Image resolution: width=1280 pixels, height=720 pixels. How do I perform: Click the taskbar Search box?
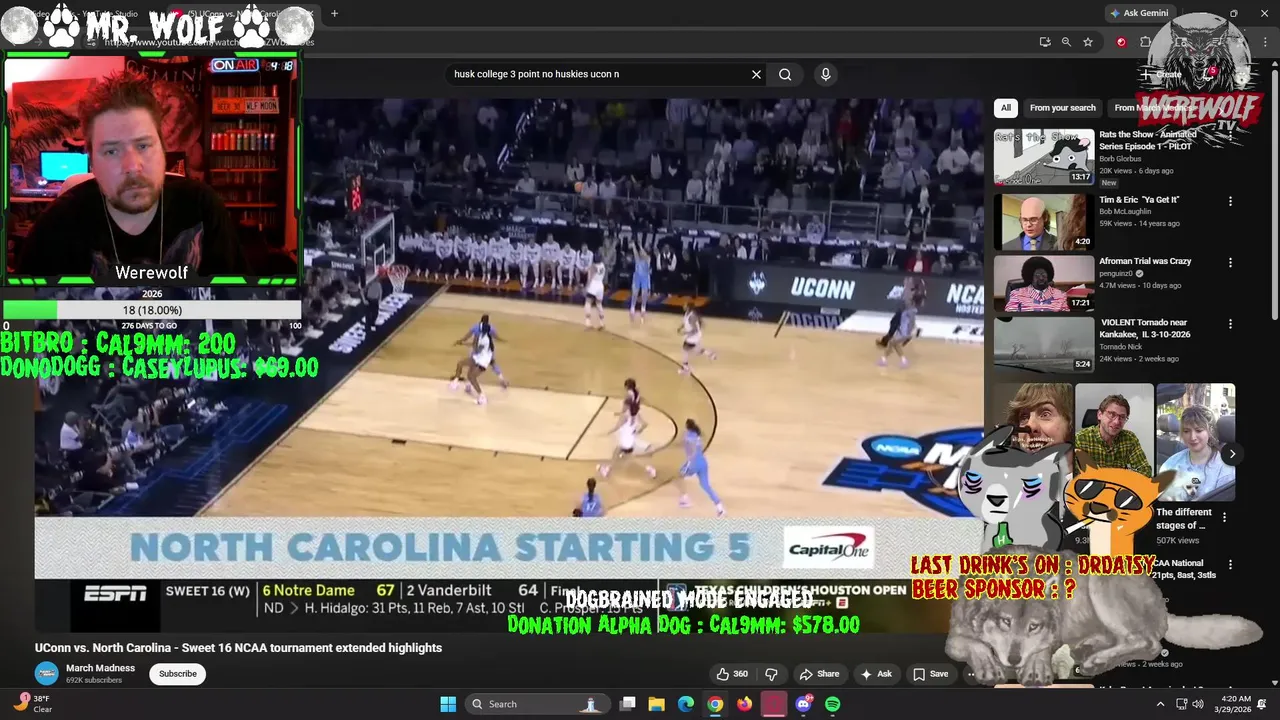(538, 704)
